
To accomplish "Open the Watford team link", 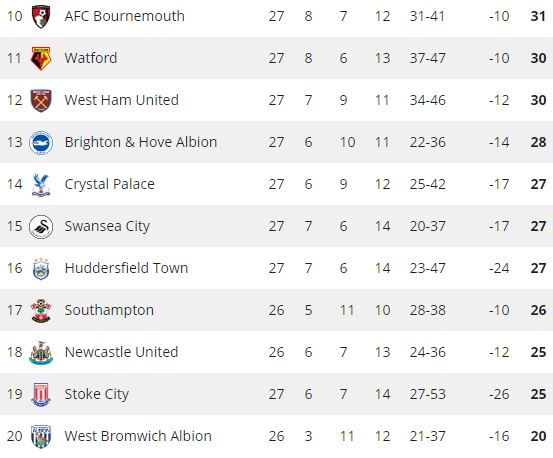I will click(x=91, y=58).
